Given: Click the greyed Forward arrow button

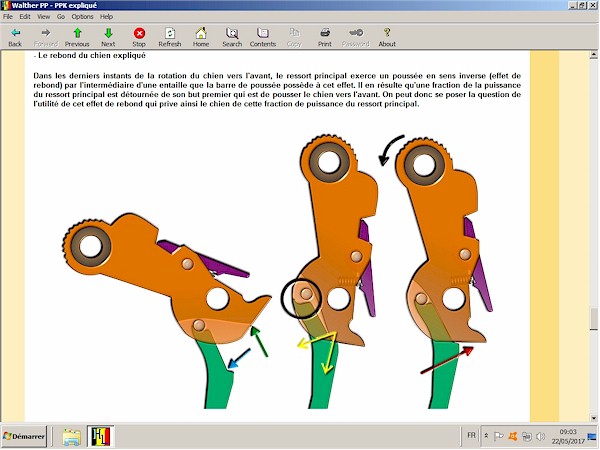Looking at the screenshot, I should pyautogui.click(x=46, y=37).
